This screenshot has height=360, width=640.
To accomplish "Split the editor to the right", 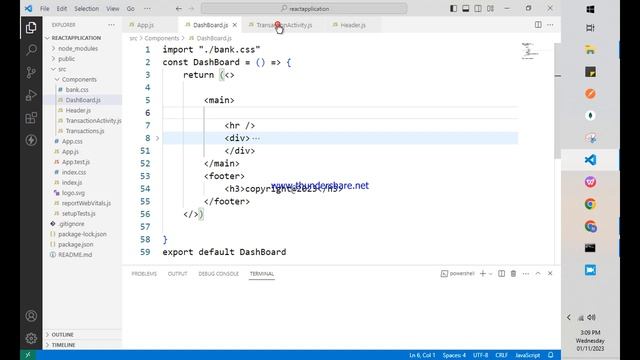I will tap(538, 25).
